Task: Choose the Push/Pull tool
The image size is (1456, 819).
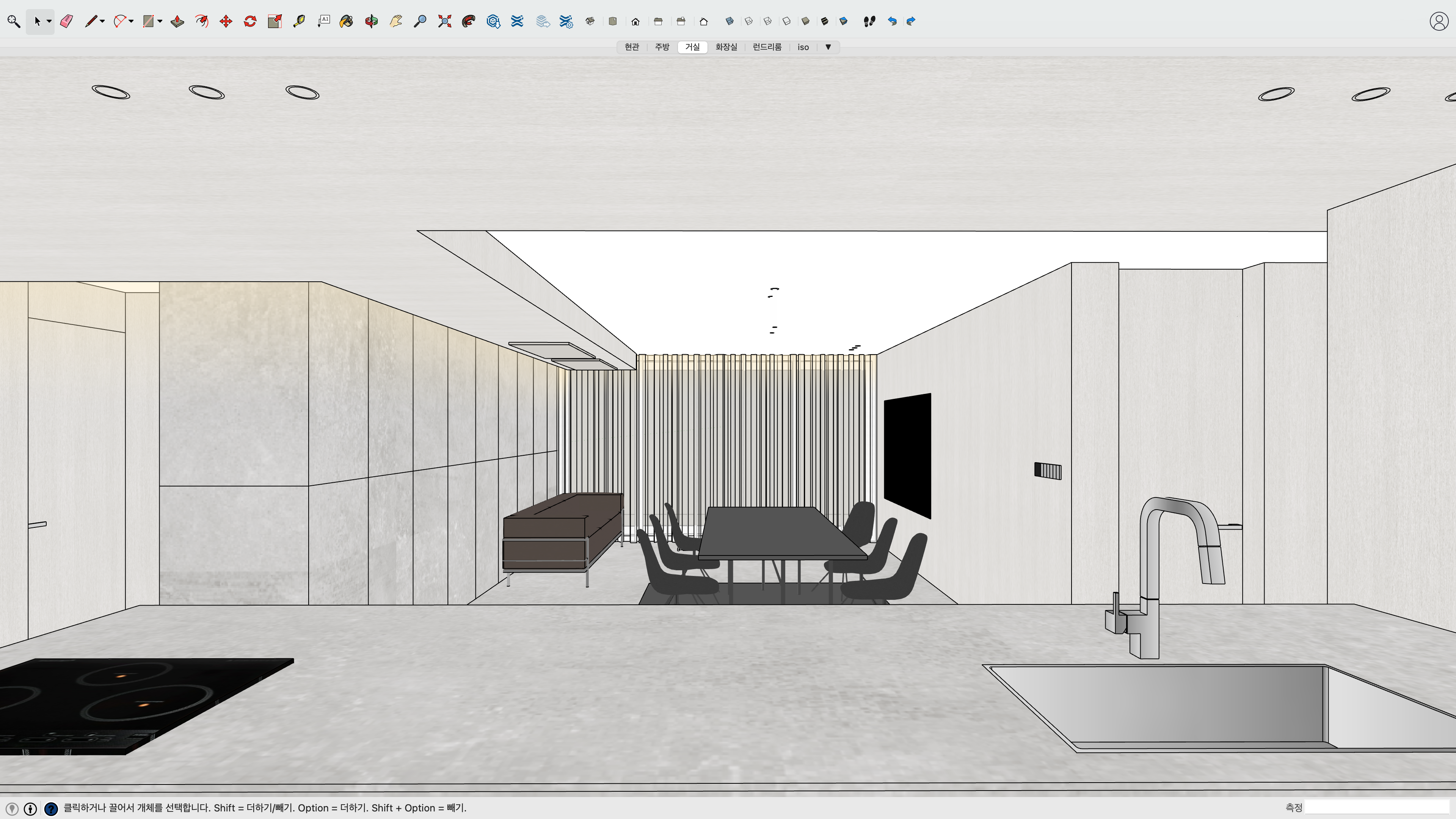Action: 177,22
